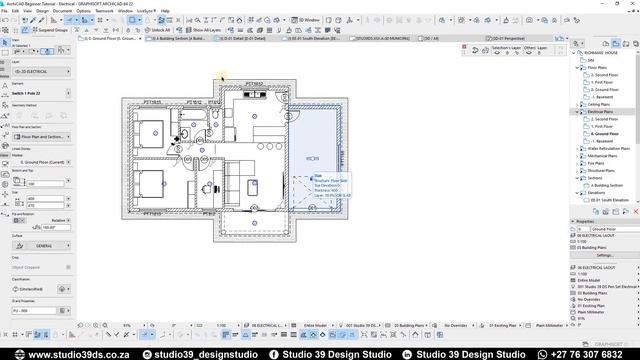The width and height of the screenshot is (640, 360).
Task: Click the Settings... button in Properties
Action: (605, 255)
